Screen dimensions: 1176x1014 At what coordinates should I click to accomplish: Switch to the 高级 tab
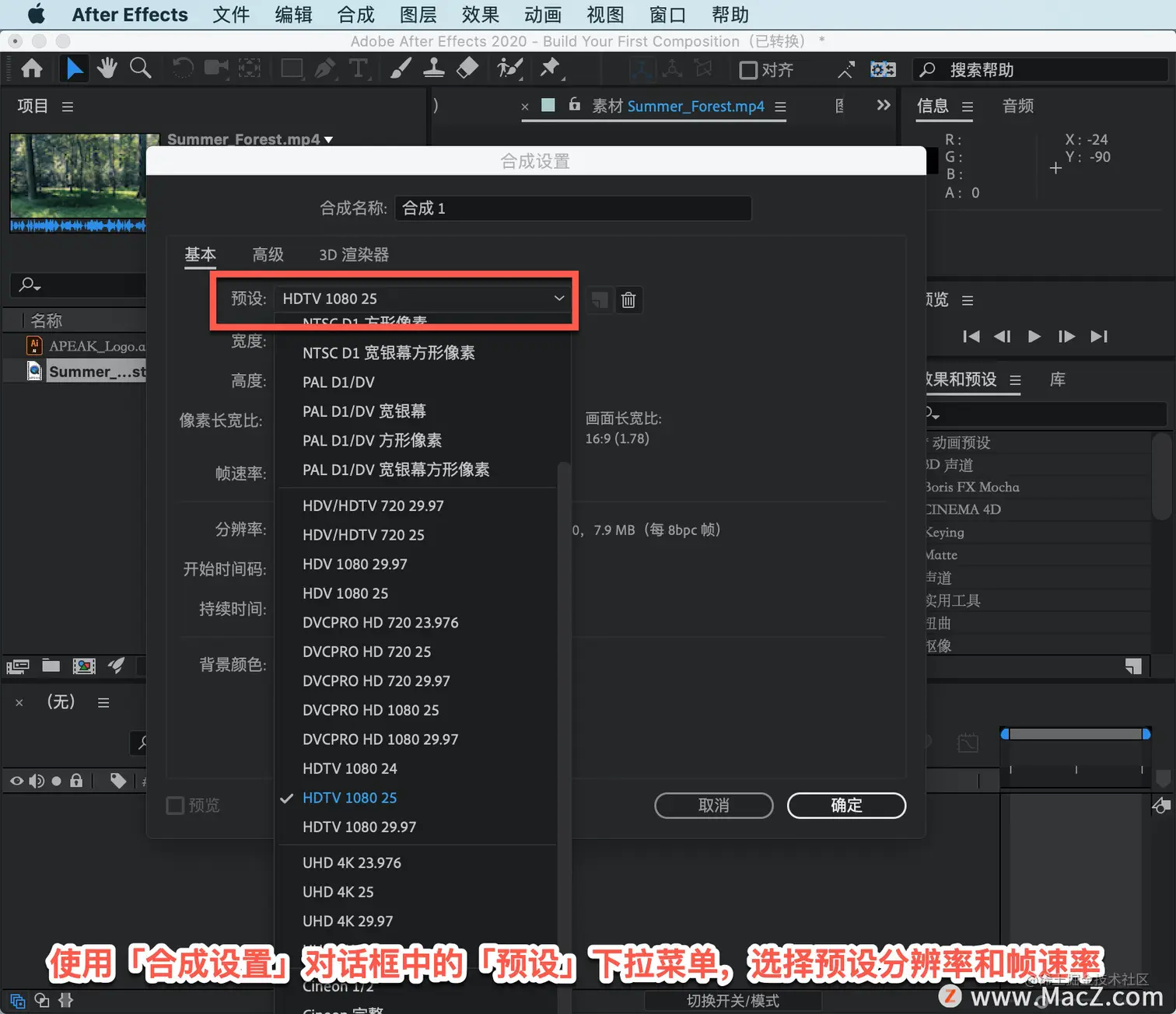[268, 255]
